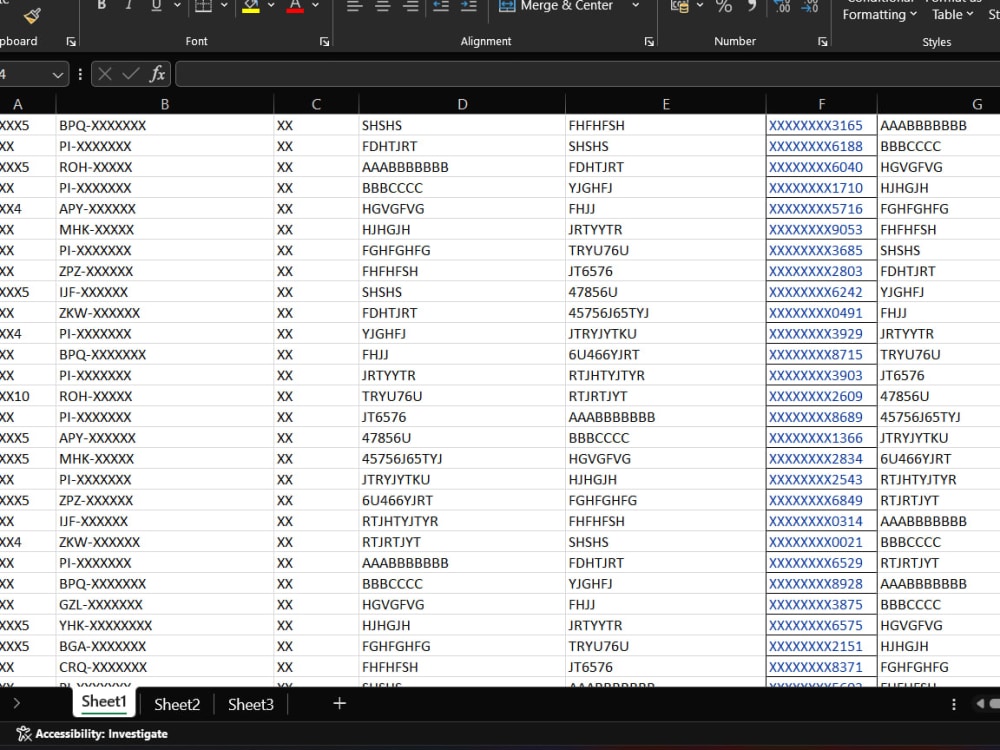Open the Font Color dropdown arrow
The width and height of the screenshot is (1000, 750).
(315, 6)
